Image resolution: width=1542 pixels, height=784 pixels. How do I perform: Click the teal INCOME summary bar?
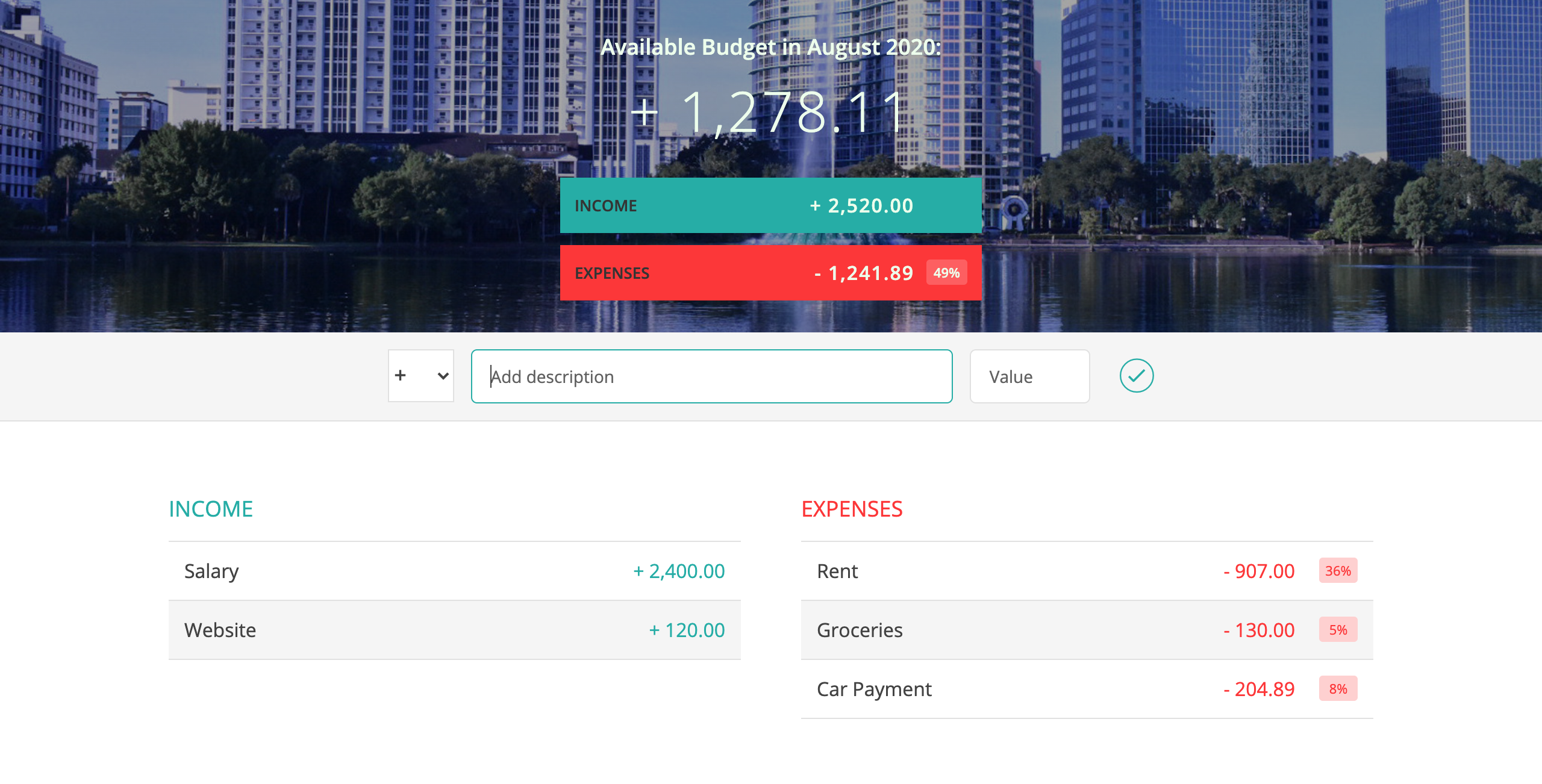pos(770,205)
